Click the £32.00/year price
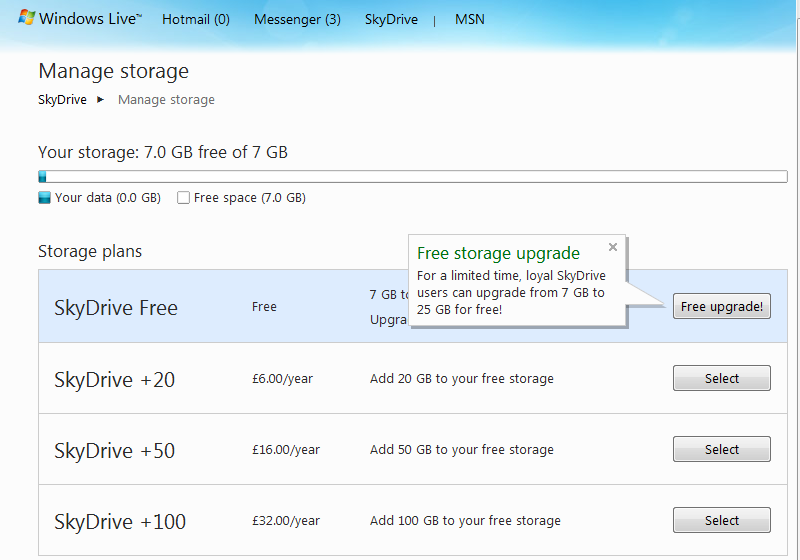This screenshot has height=560, width=800. click(x=286, y=521)
